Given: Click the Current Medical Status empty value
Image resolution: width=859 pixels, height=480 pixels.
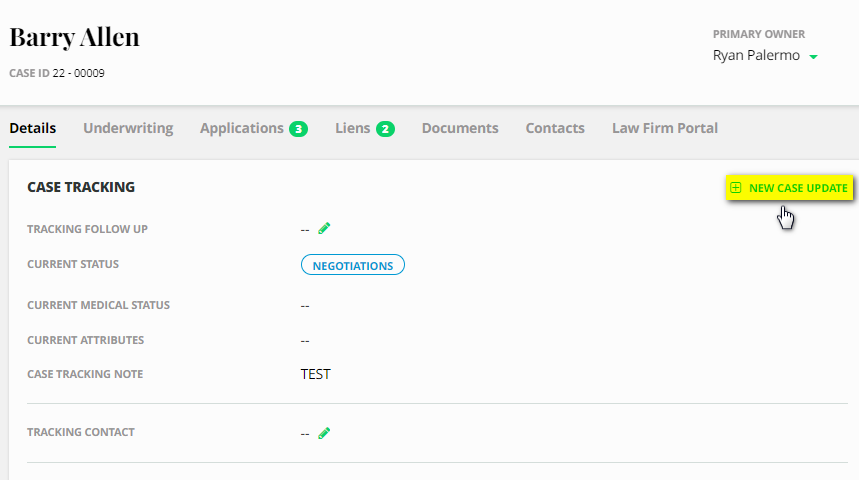Looking at the screenshot, I should [305, 305].
